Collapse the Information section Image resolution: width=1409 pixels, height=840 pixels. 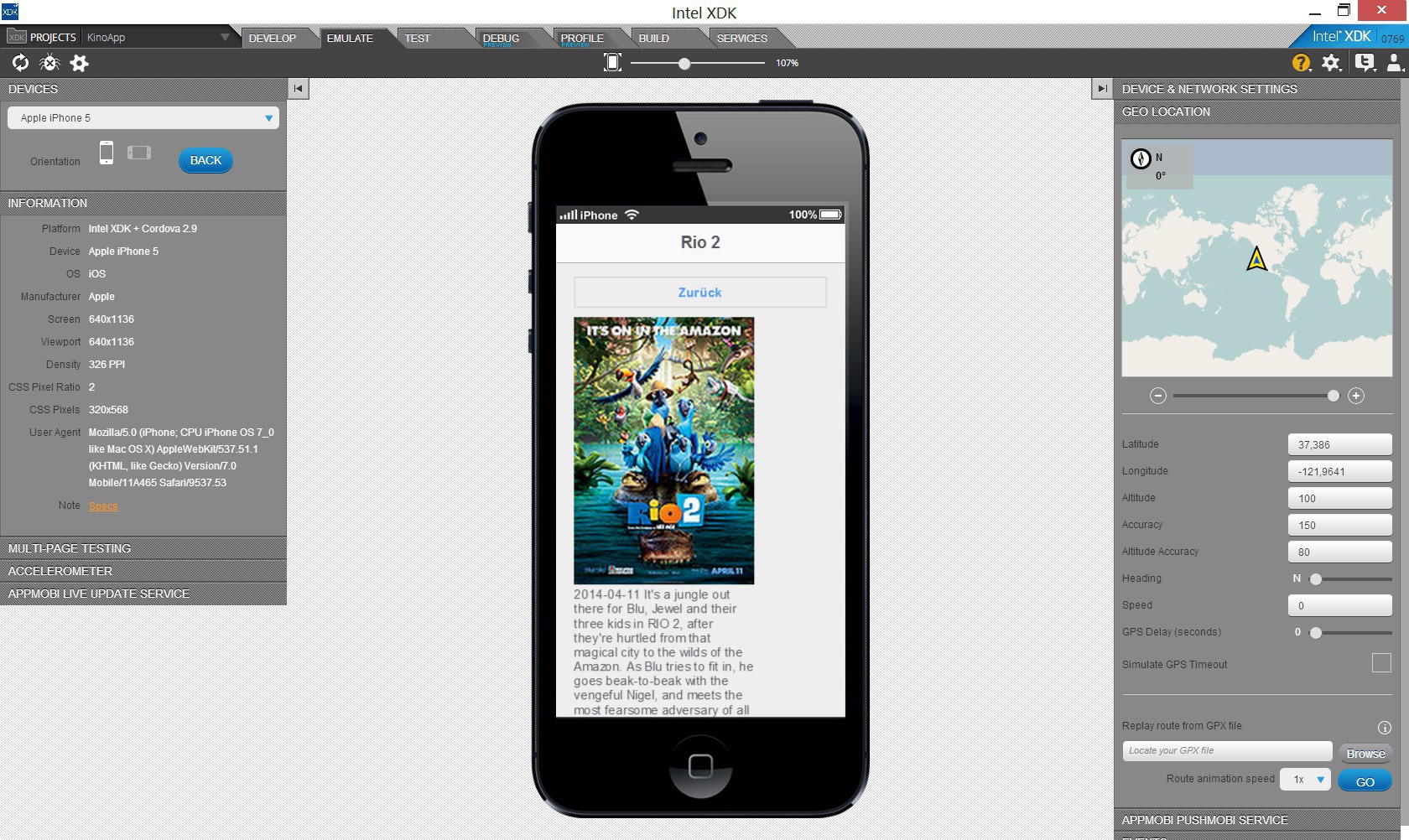pos(143,203)
